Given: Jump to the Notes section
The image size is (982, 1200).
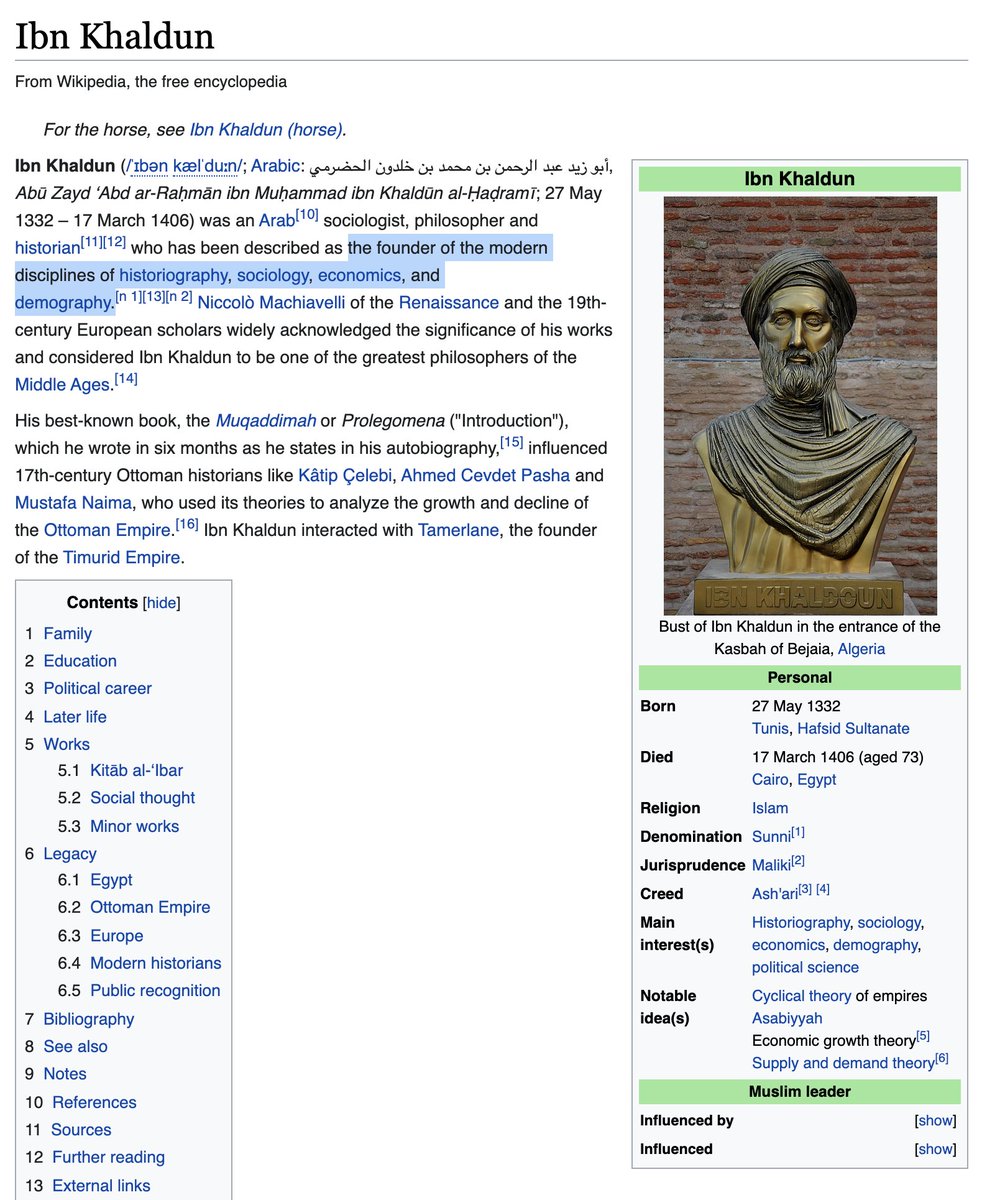Looking at the screenshot, I should 65,1073.
